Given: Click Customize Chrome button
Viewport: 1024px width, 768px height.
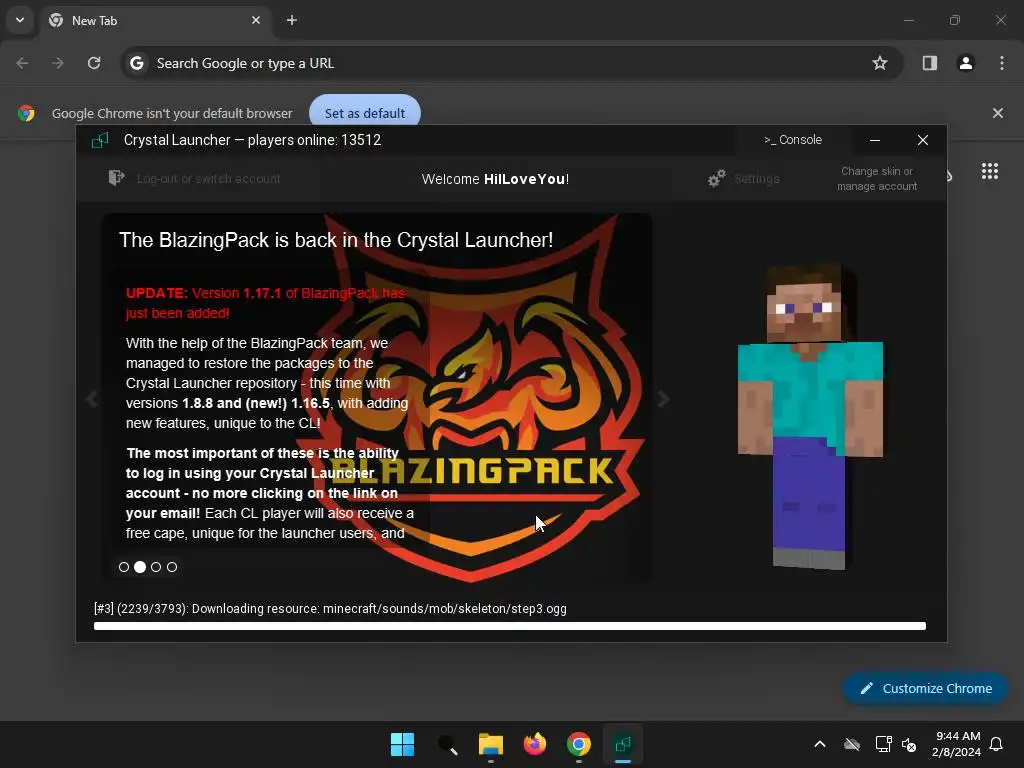Looking at the screenshot, I should tap(925, 688).
